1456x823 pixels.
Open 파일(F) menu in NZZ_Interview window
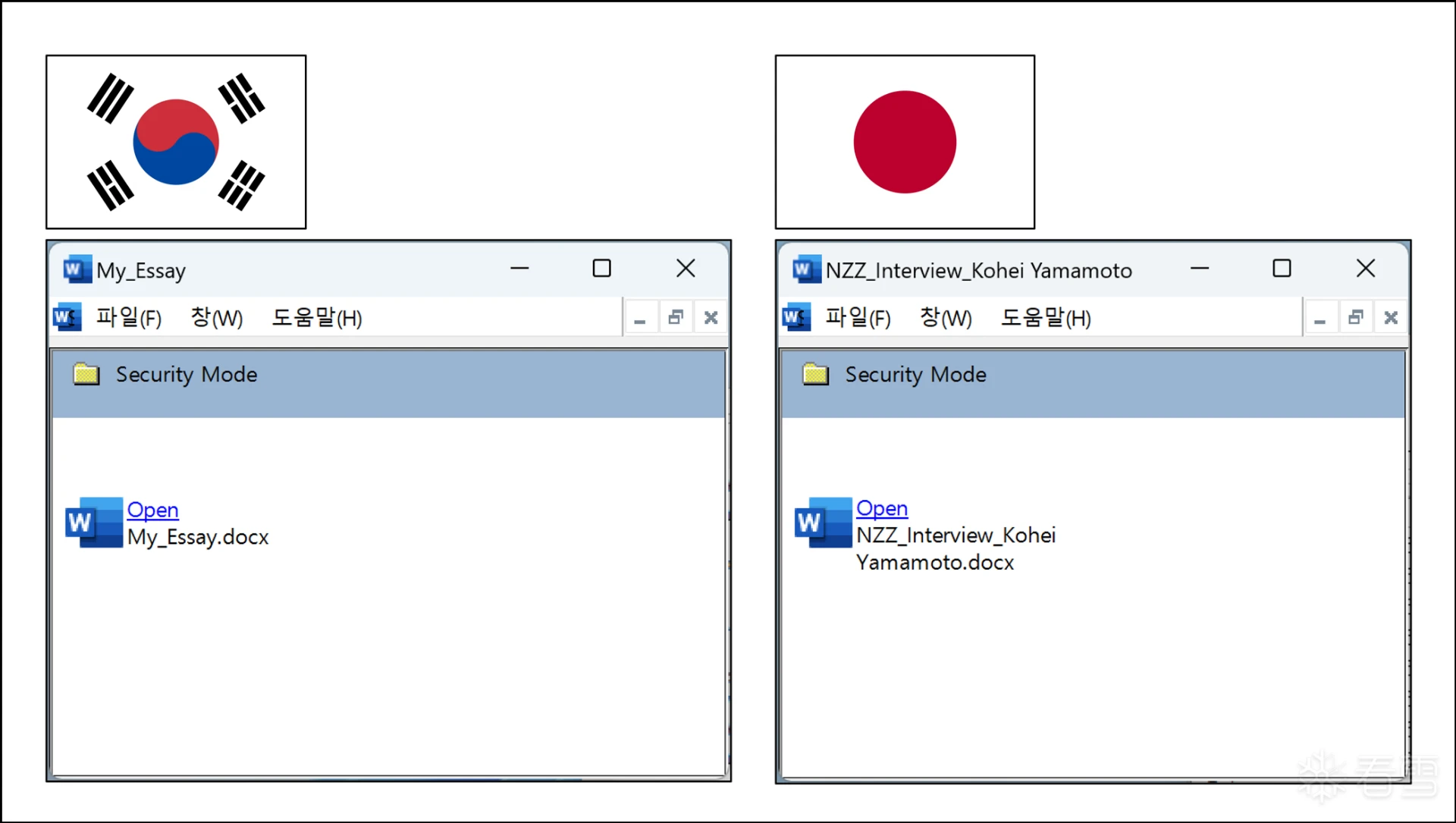858,317
